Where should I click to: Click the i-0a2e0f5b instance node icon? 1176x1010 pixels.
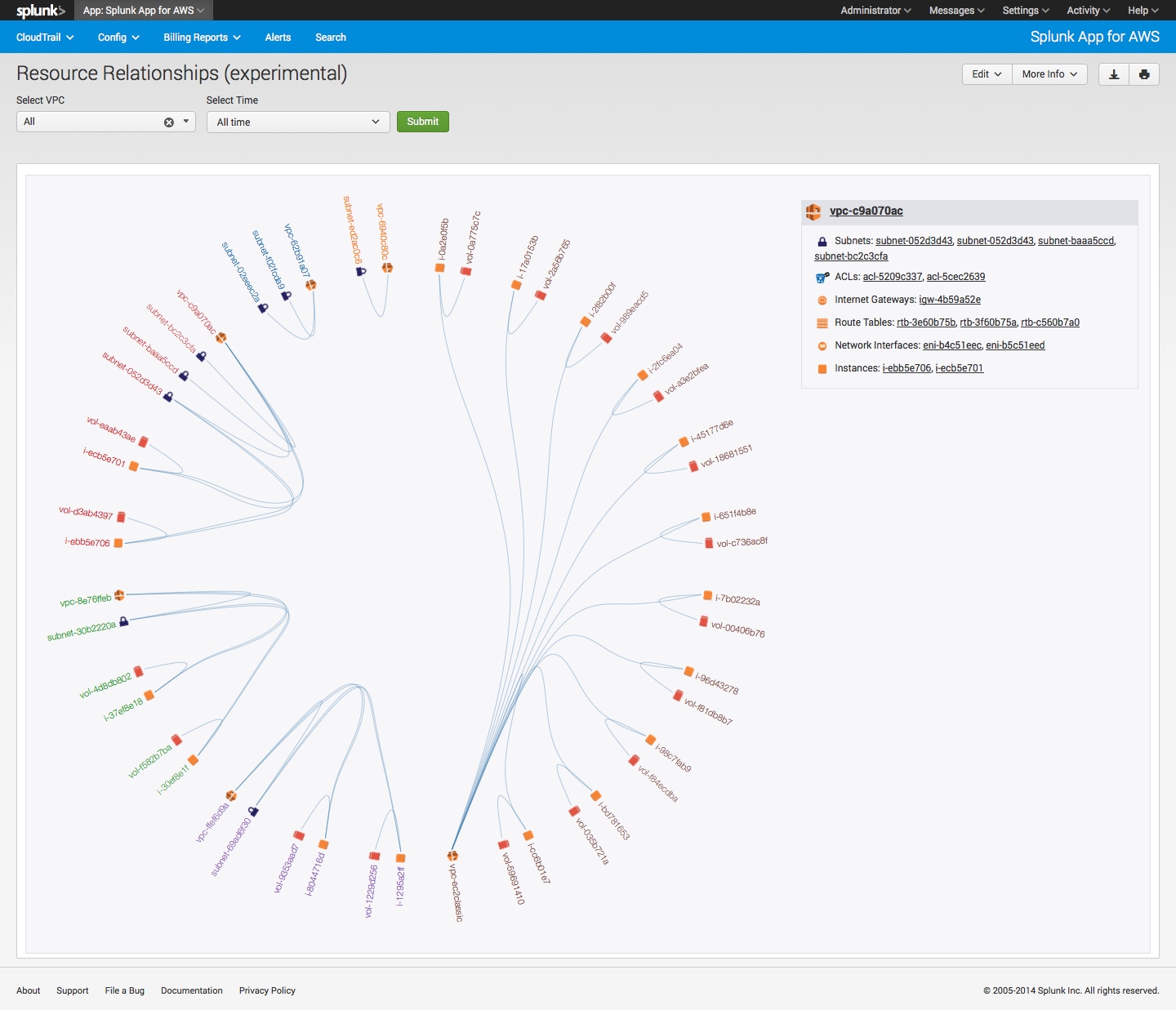point(439,268)
